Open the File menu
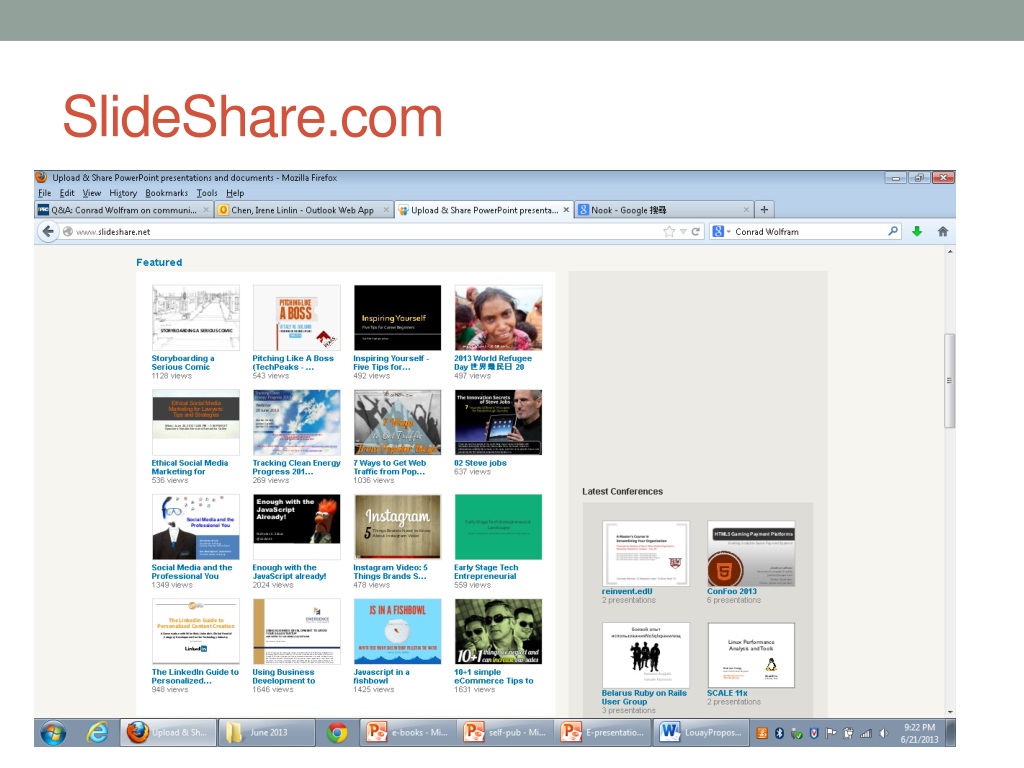 [44, 193]
